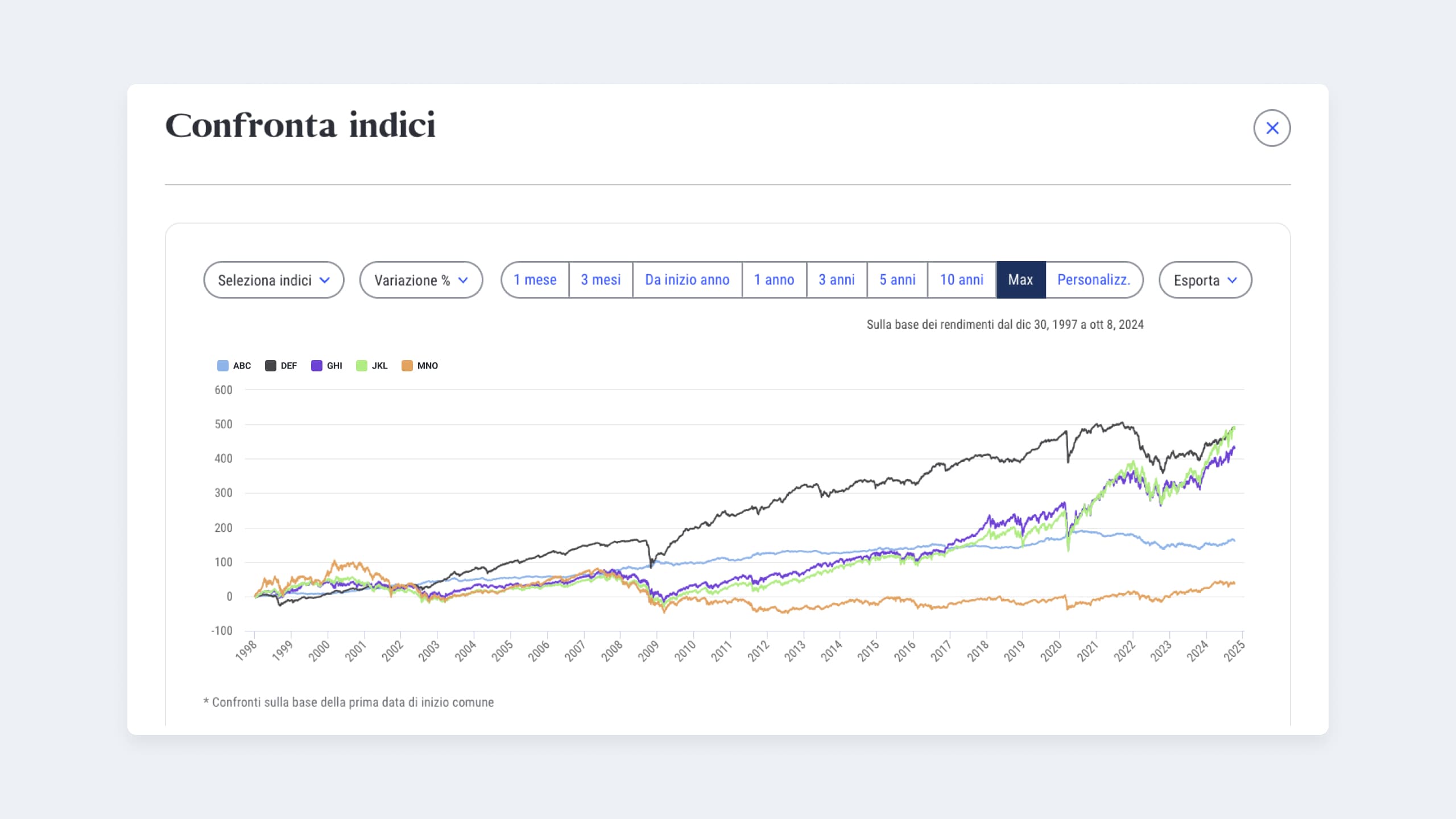
Task: Select the 1 anno period
Action: pyautogui.click(x=774, y=280)
